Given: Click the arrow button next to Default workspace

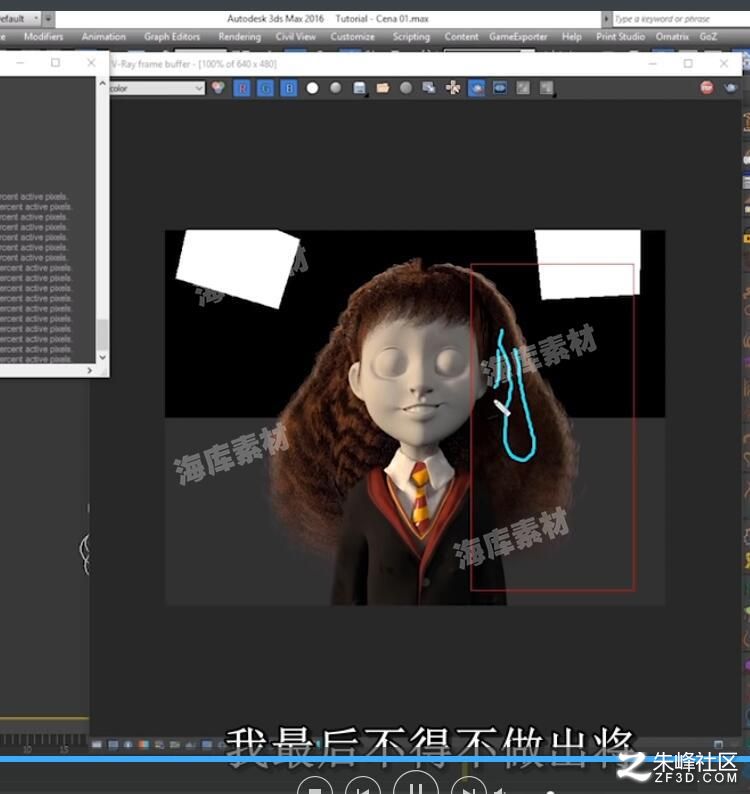Looking at the screenshot, I should (48, 19).
